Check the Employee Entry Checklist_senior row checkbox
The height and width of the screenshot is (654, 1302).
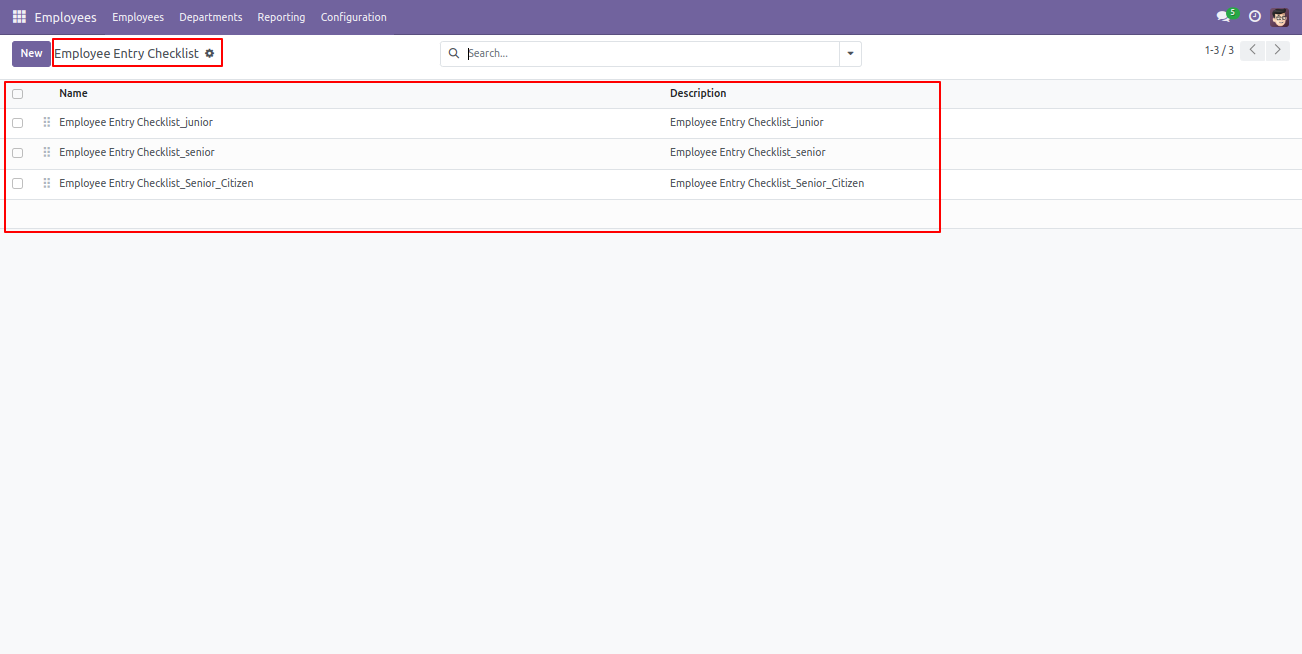pyautogui.click(x=17, y=153)
